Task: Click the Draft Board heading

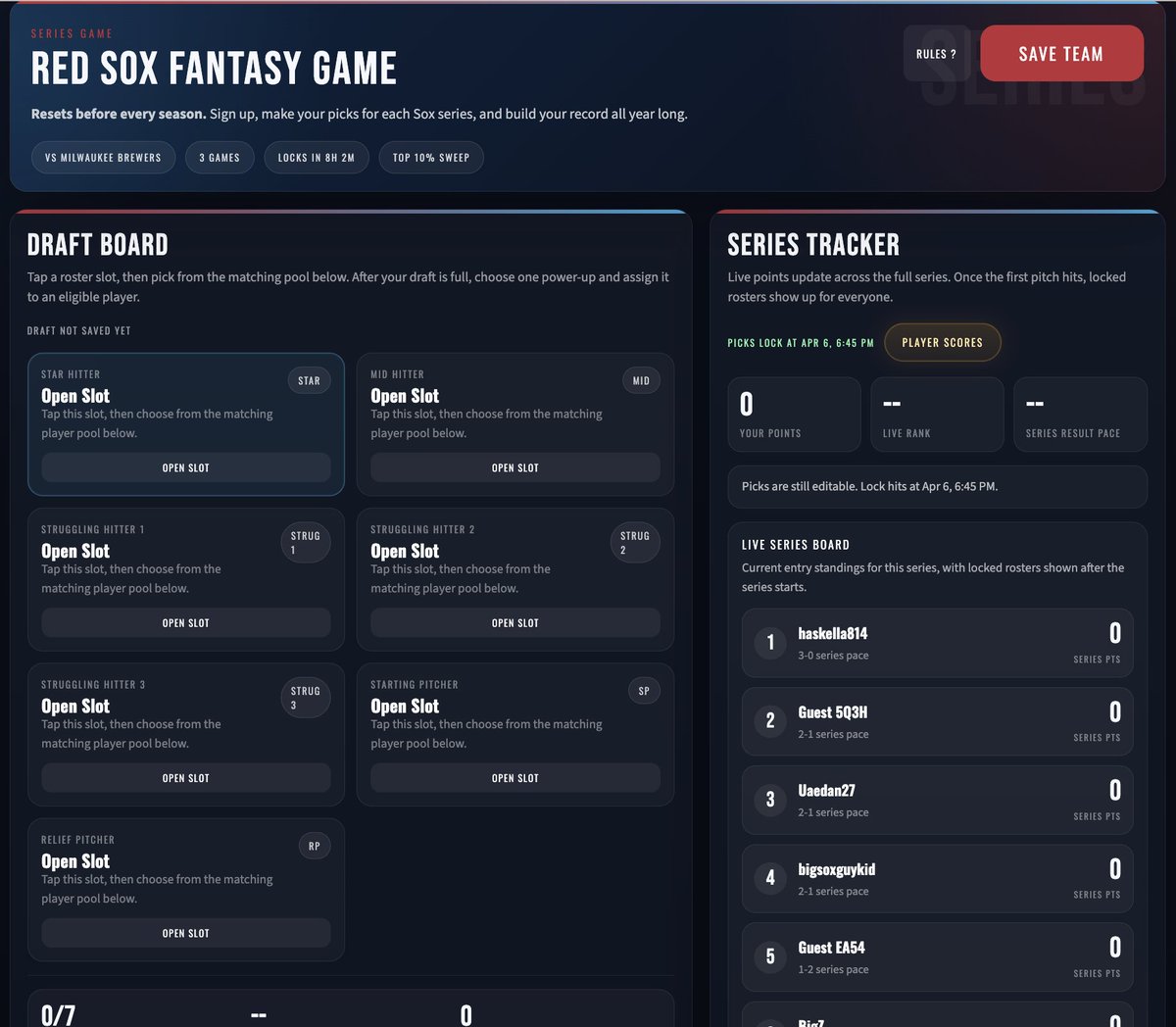Action: tap(98, 245)
